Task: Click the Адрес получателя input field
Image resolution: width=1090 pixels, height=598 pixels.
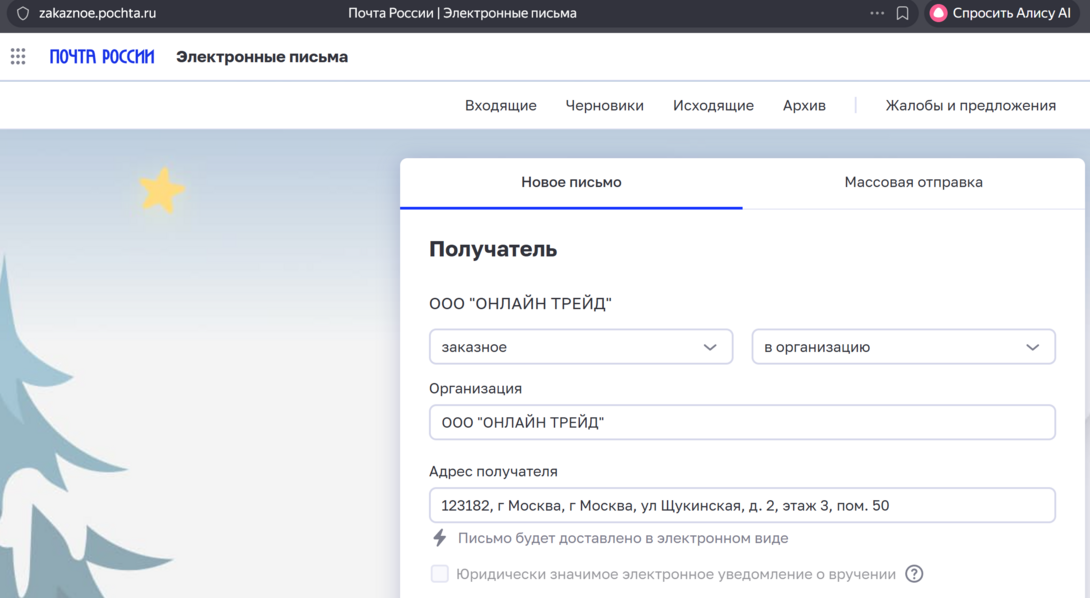Action: pos(742,506)
